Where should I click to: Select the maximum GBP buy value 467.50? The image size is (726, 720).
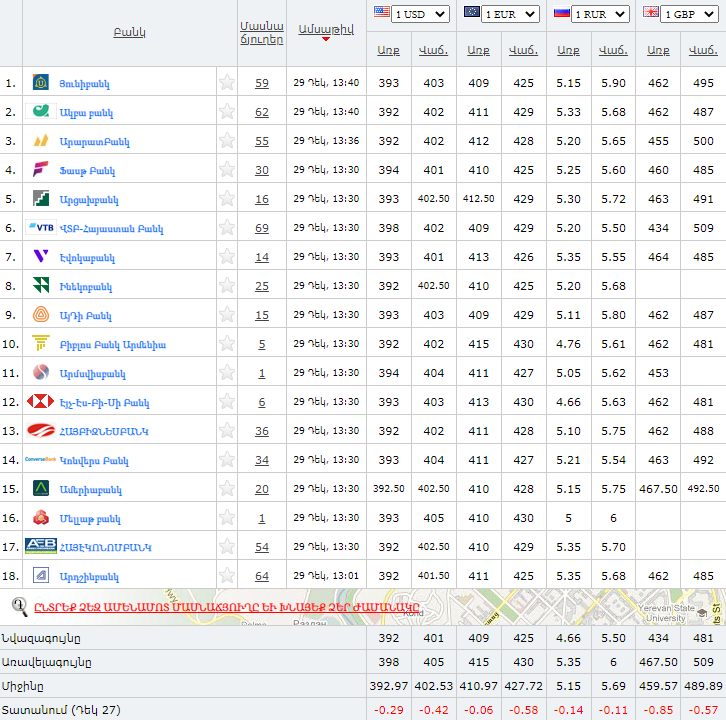point(658,662)
